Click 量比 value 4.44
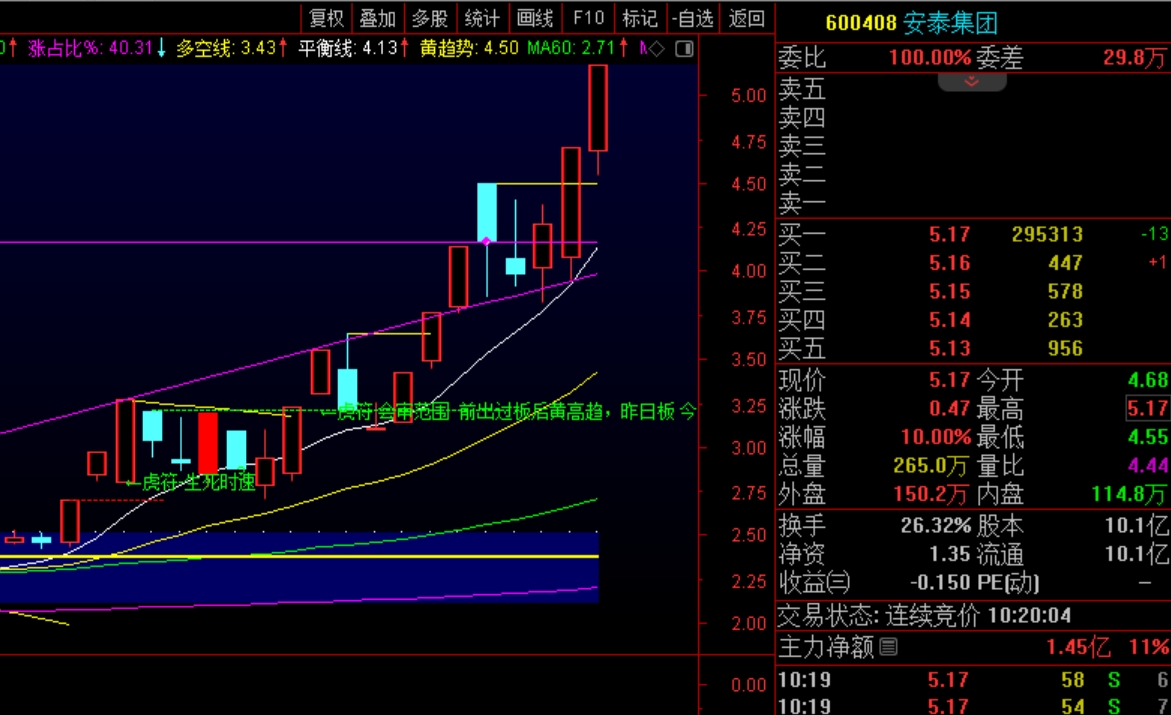 (x=1148, y=466)
